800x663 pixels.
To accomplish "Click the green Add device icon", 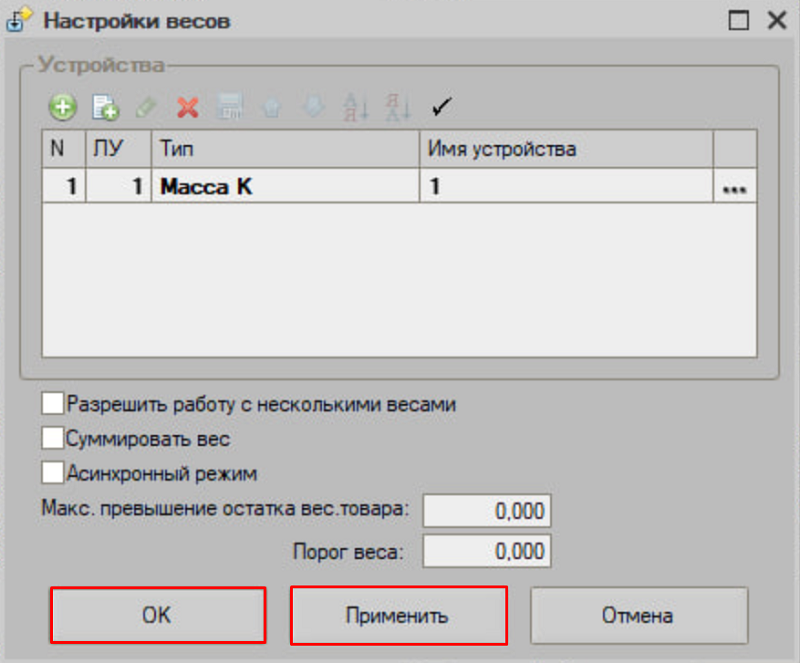I will 62,106.
